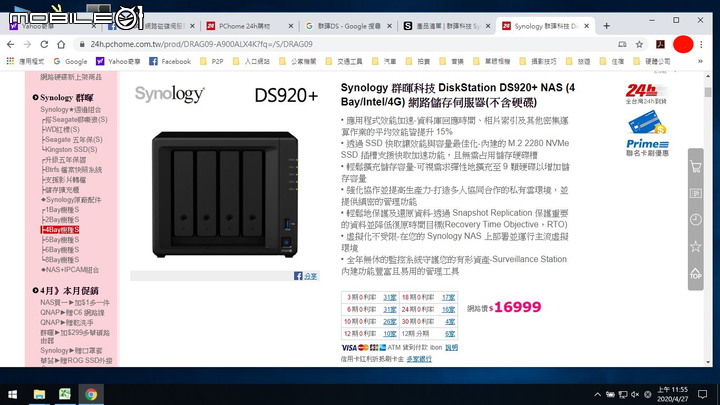Open File Explorer from the taskbar

pyautogui.click(x=39, y=394)
